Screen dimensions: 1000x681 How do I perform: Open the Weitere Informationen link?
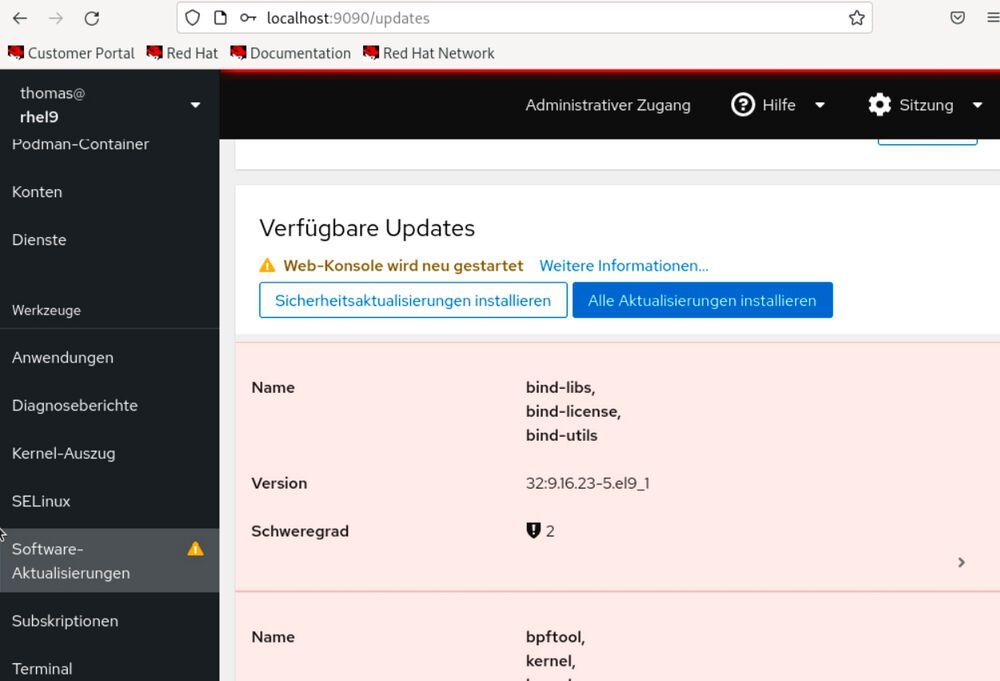point(624,265)
